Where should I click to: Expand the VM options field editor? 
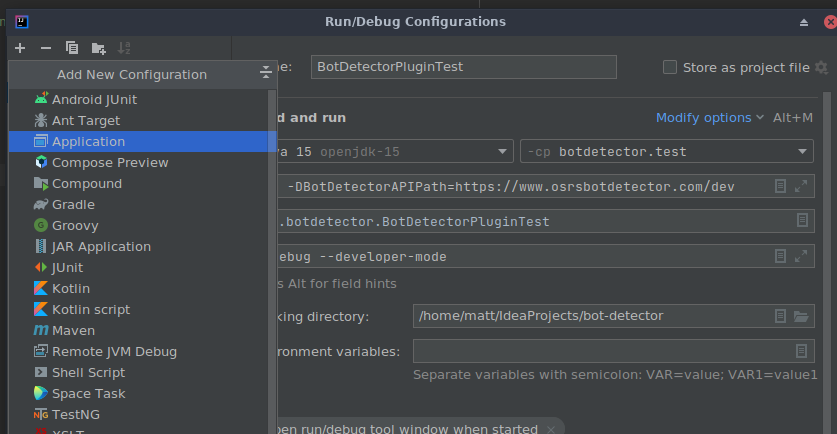[801, 186]
